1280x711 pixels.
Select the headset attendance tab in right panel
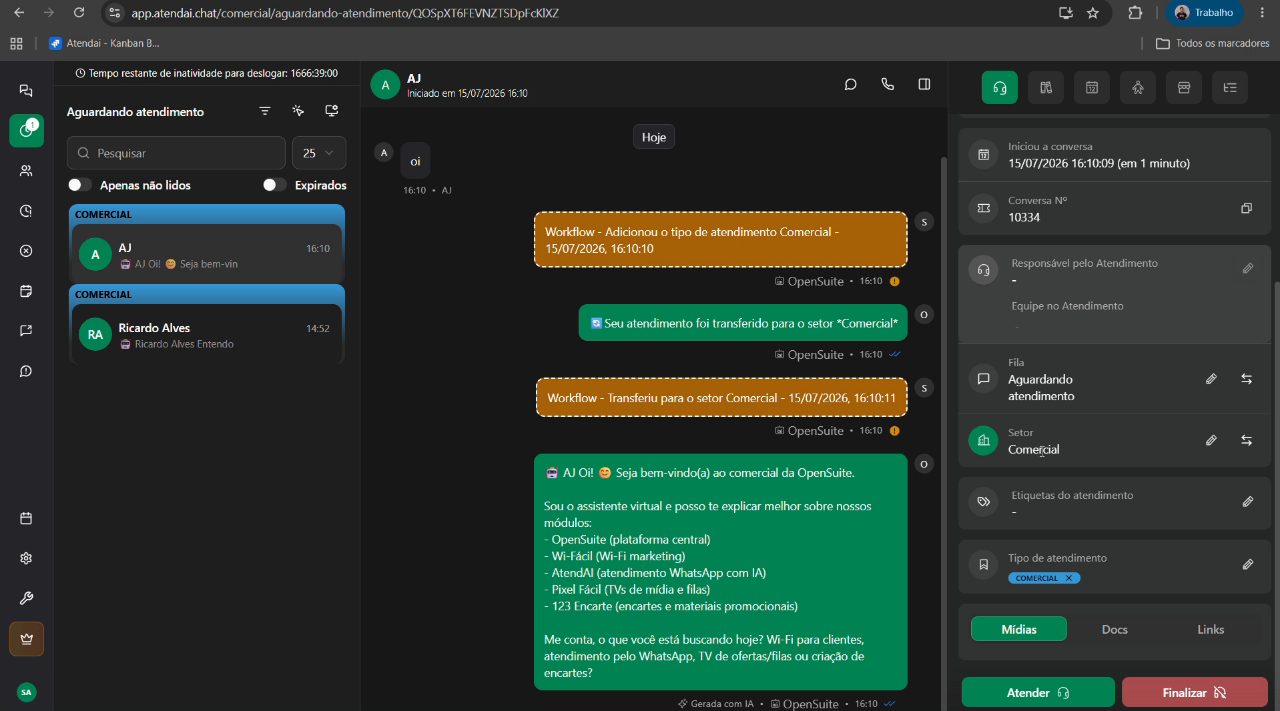1000,87
